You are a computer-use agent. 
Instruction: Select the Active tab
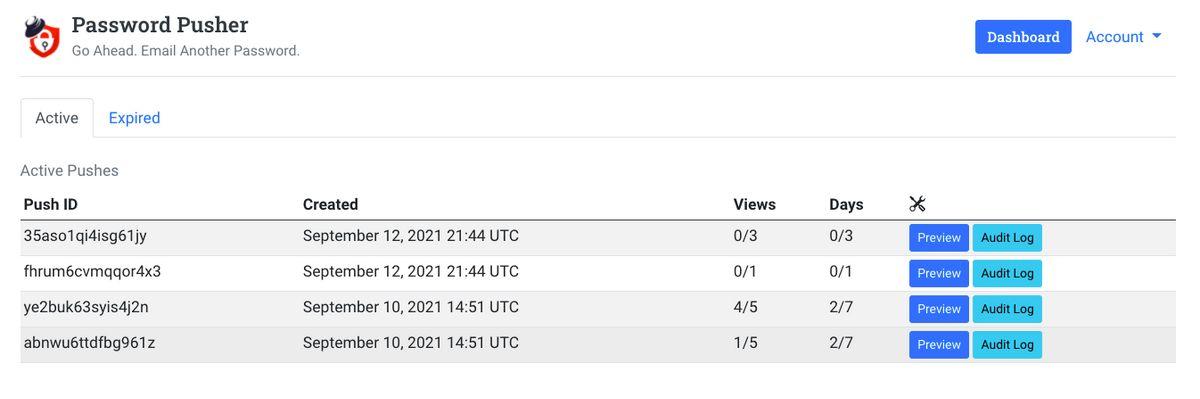(57, 118)
